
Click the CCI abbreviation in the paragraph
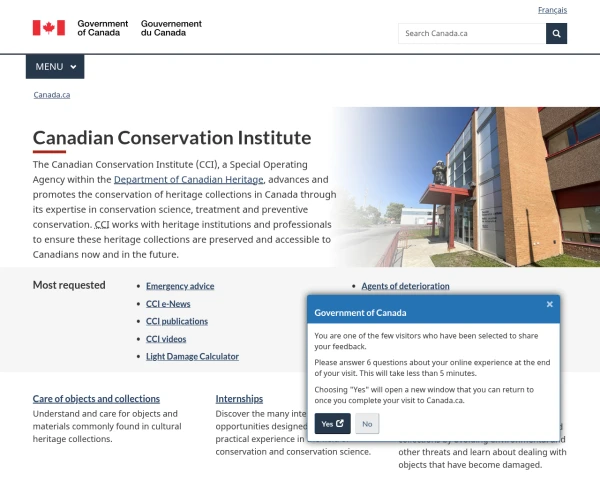pyautogui.click(x=102, y=225)
